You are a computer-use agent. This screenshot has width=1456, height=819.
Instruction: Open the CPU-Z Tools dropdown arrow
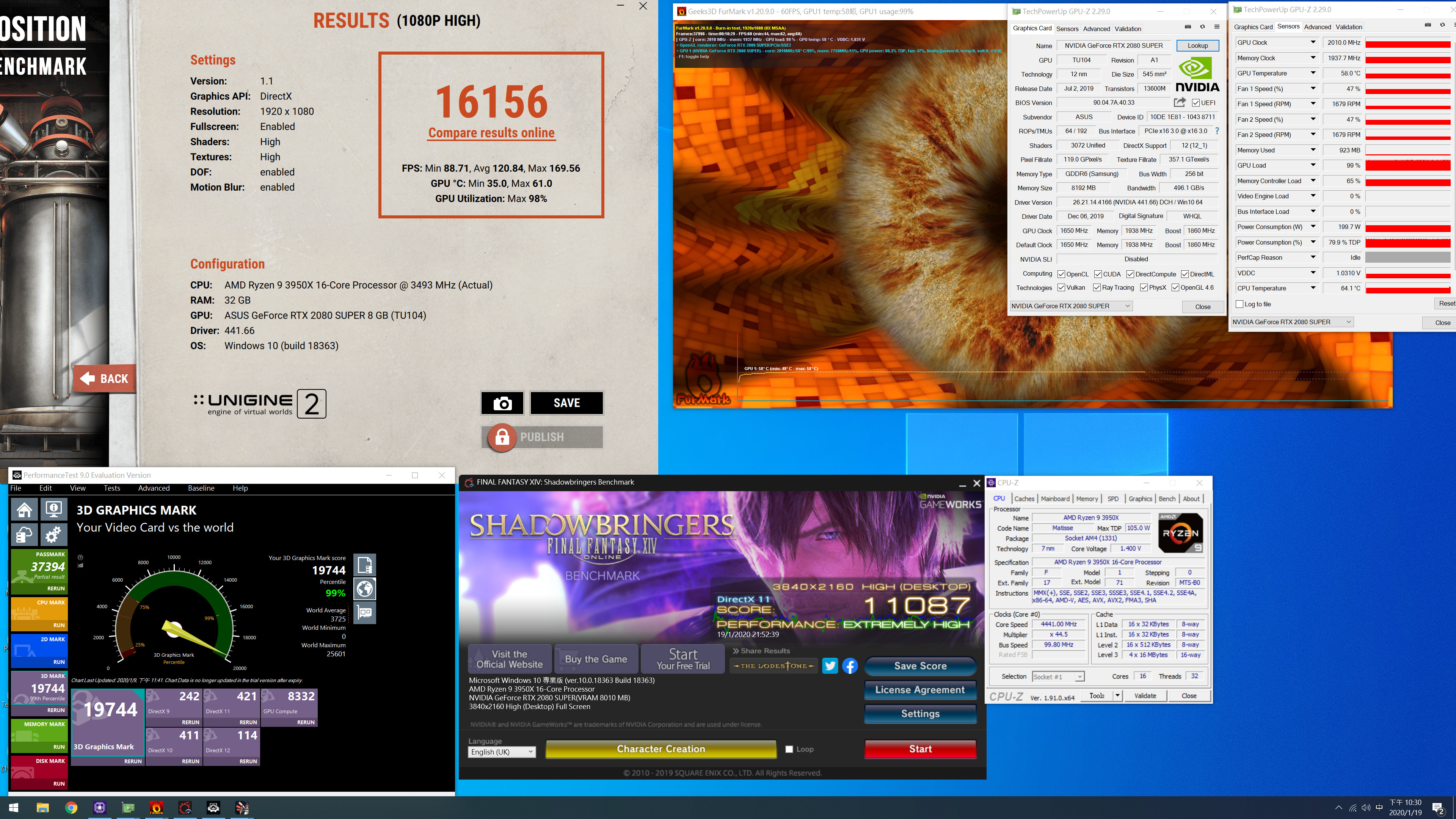(1117, 696)
